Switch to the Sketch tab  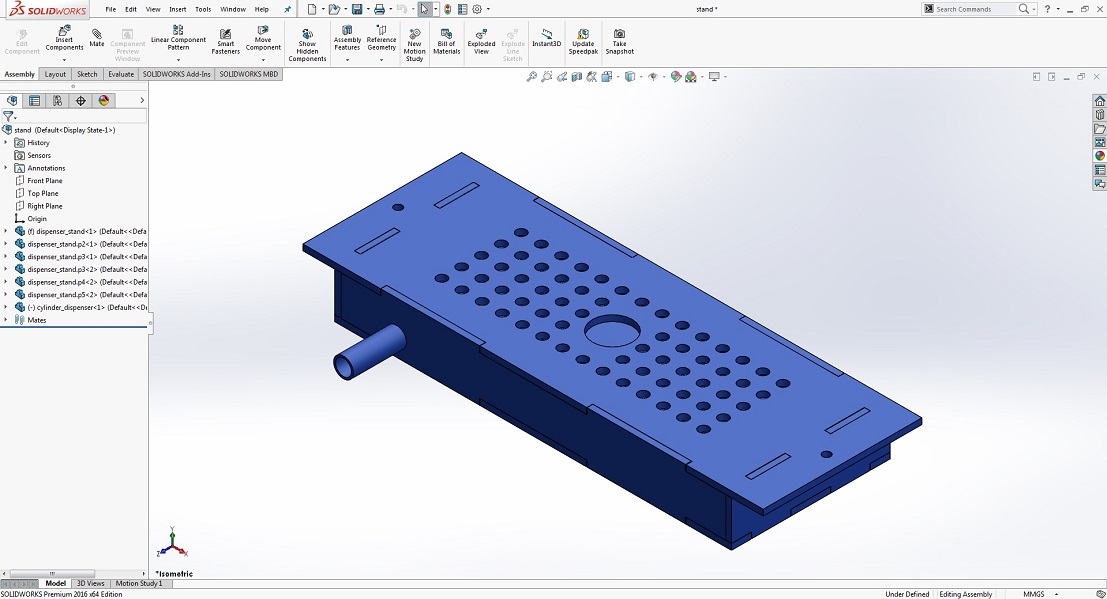click(x=87, y=74)
